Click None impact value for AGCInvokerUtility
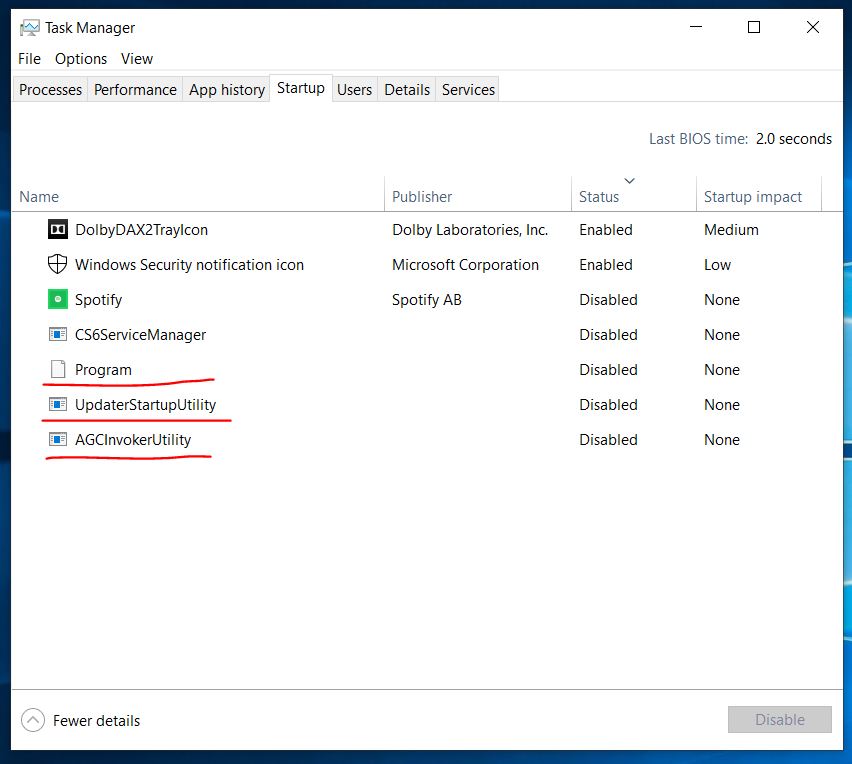 click(722, 440)
